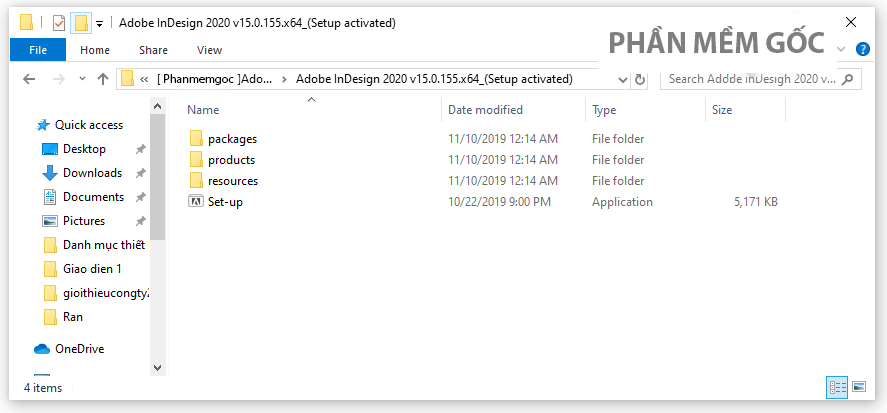This screenshot has height=413, width=887.
Task: Click the Phanmemgoc path segment in address bar
Action: (214, 79)
